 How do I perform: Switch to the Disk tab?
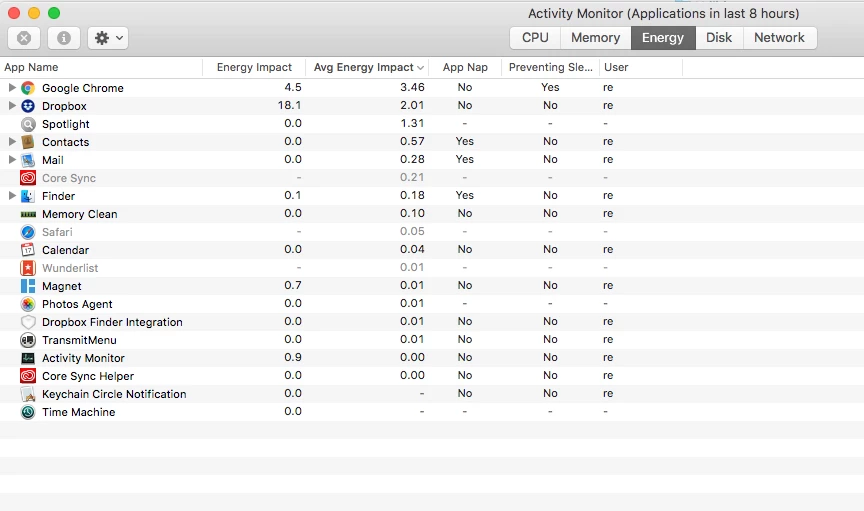(x=719, y=37)
